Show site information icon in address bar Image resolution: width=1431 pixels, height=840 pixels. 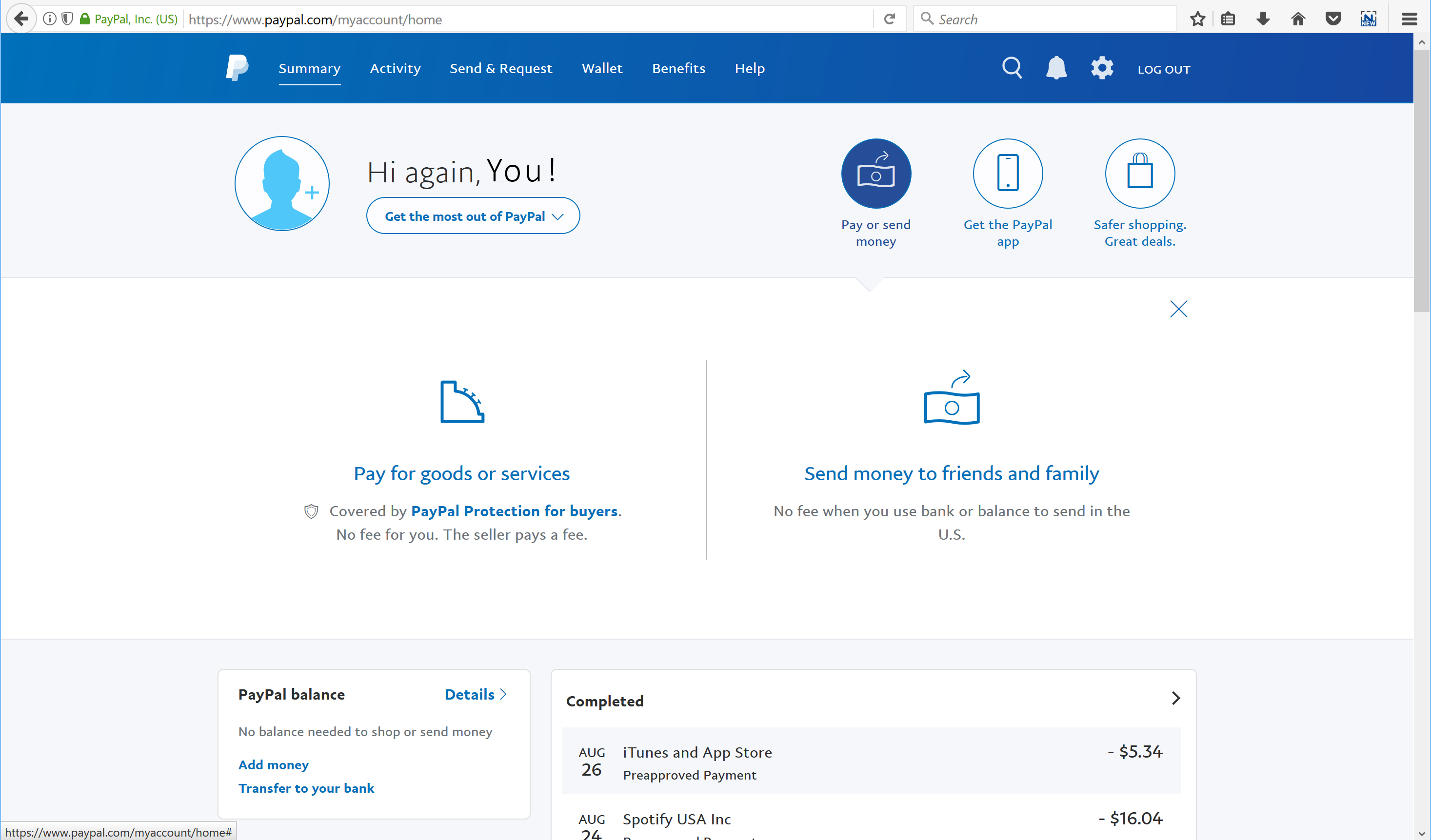point(49,20)
